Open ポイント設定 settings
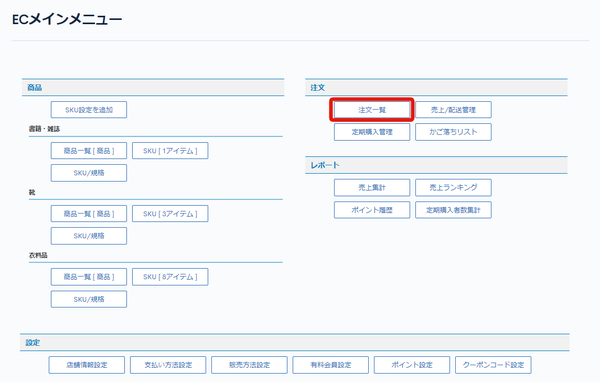This screenshot has width=600, height=382. pyautogui.click(x=412, y=365)
